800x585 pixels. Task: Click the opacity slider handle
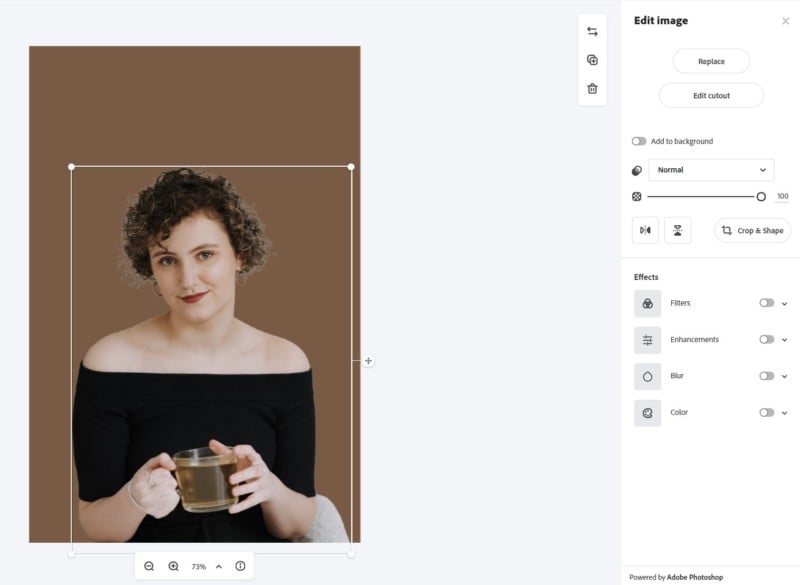pos(761,197)
